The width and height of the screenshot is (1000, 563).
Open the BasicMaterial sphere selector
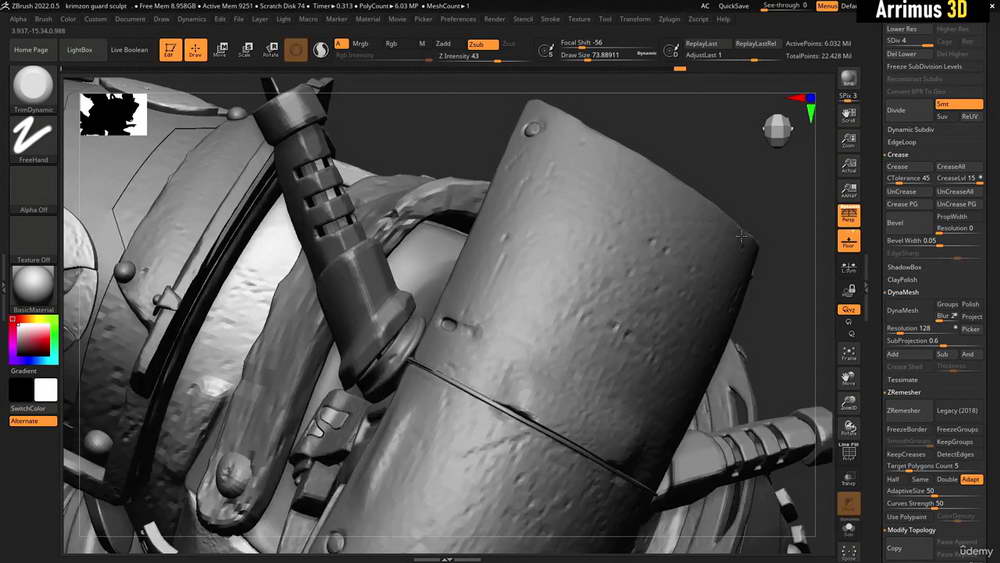click(33, 289)
